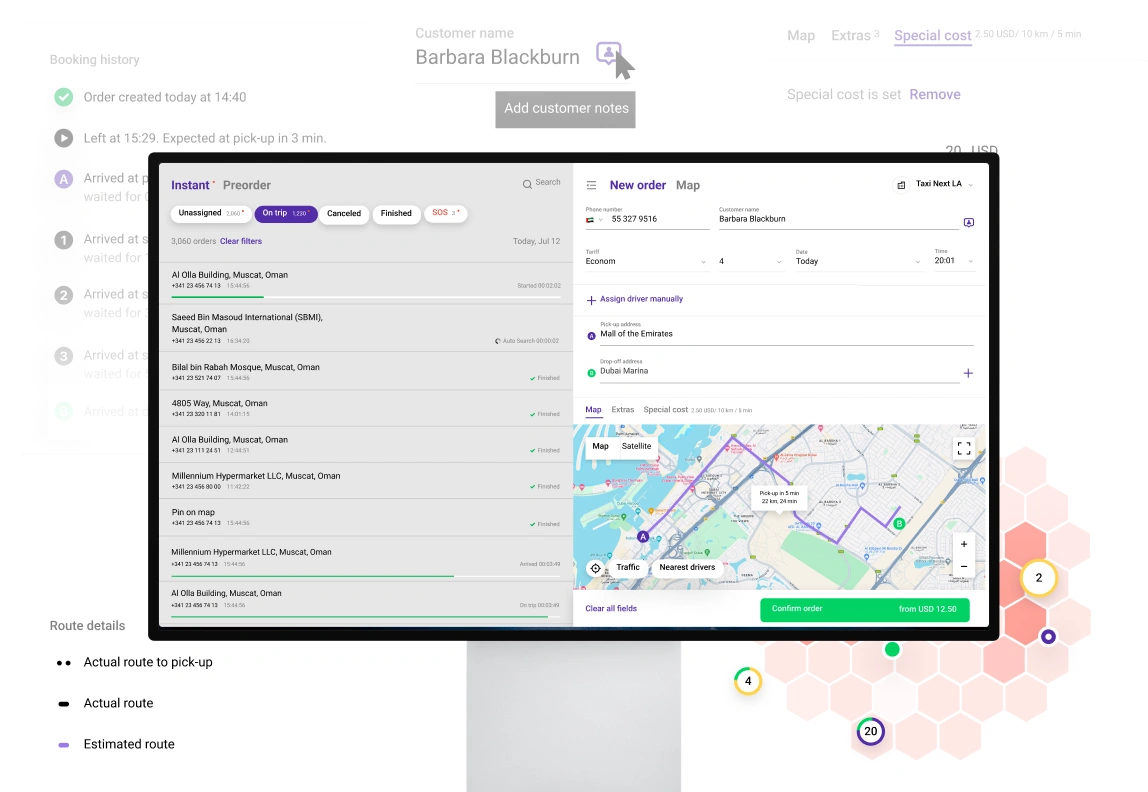Toggle the Finished filter chip
1148x792 pixels.
(x=396, y=214)
